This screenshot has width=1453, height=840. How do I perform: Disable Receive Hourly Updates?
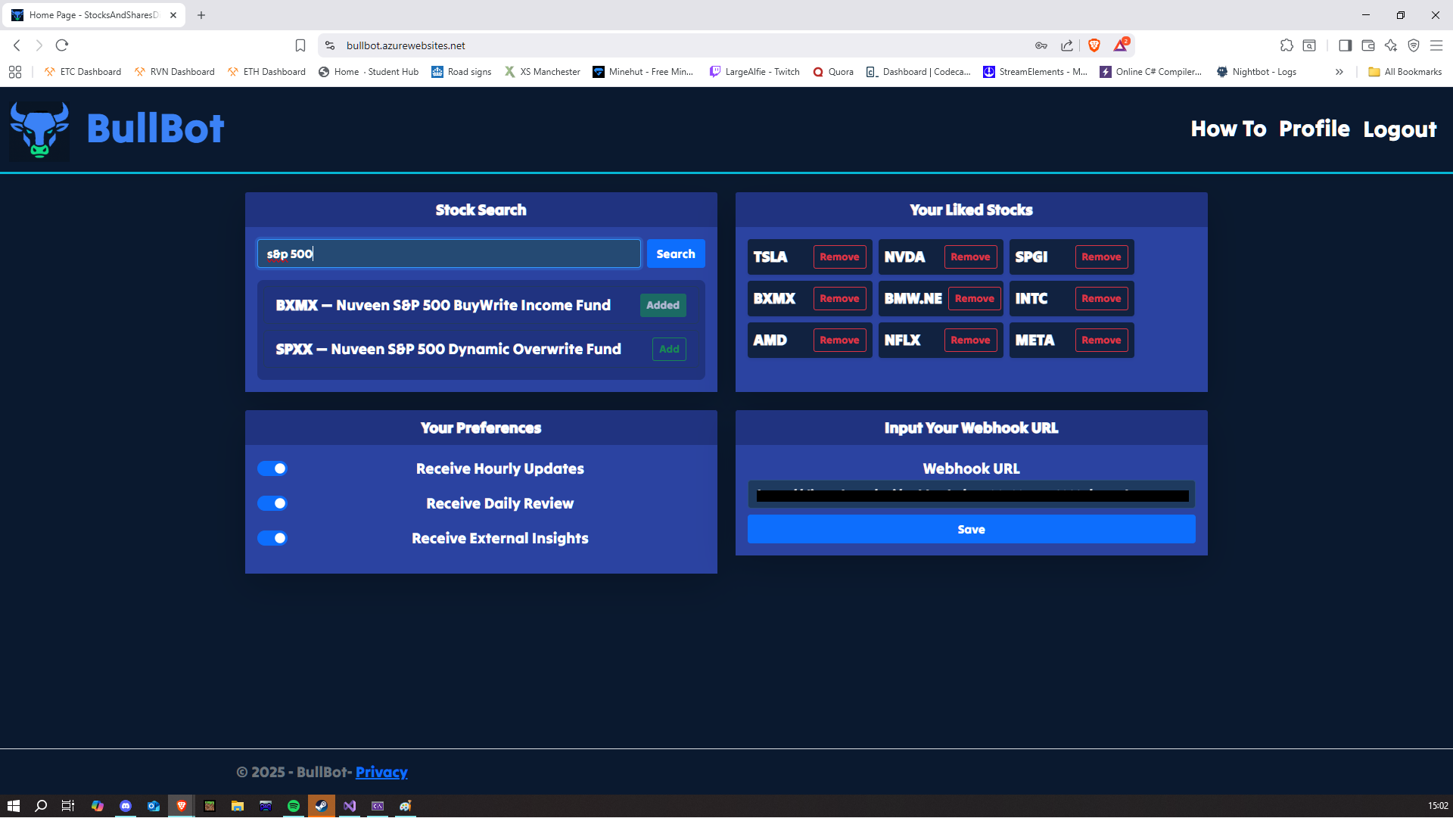272,468
